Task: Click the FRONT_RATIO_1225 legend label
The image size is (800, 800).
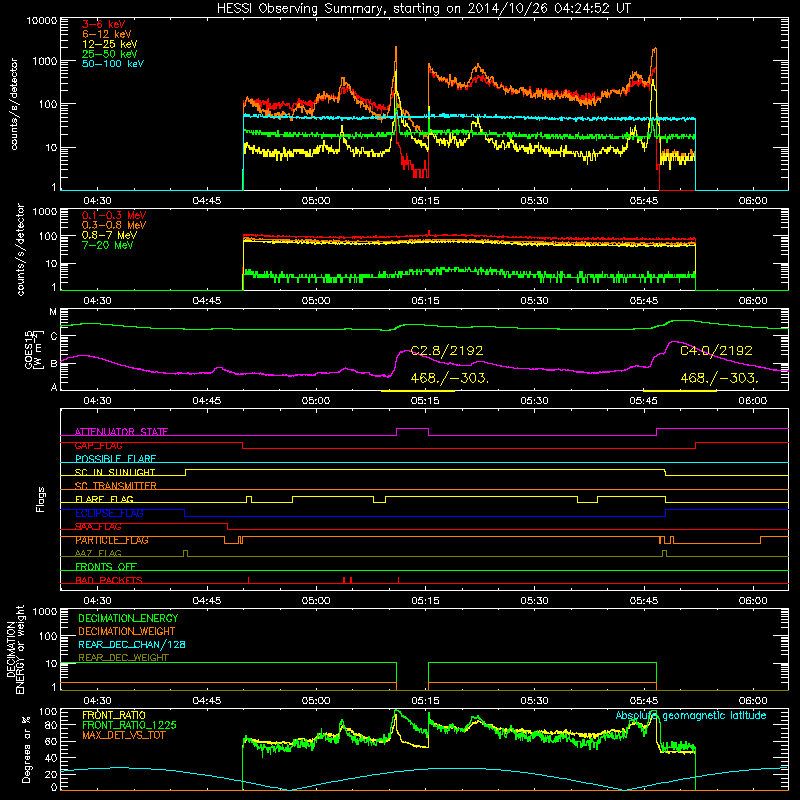Action: (x=129, y=725)
